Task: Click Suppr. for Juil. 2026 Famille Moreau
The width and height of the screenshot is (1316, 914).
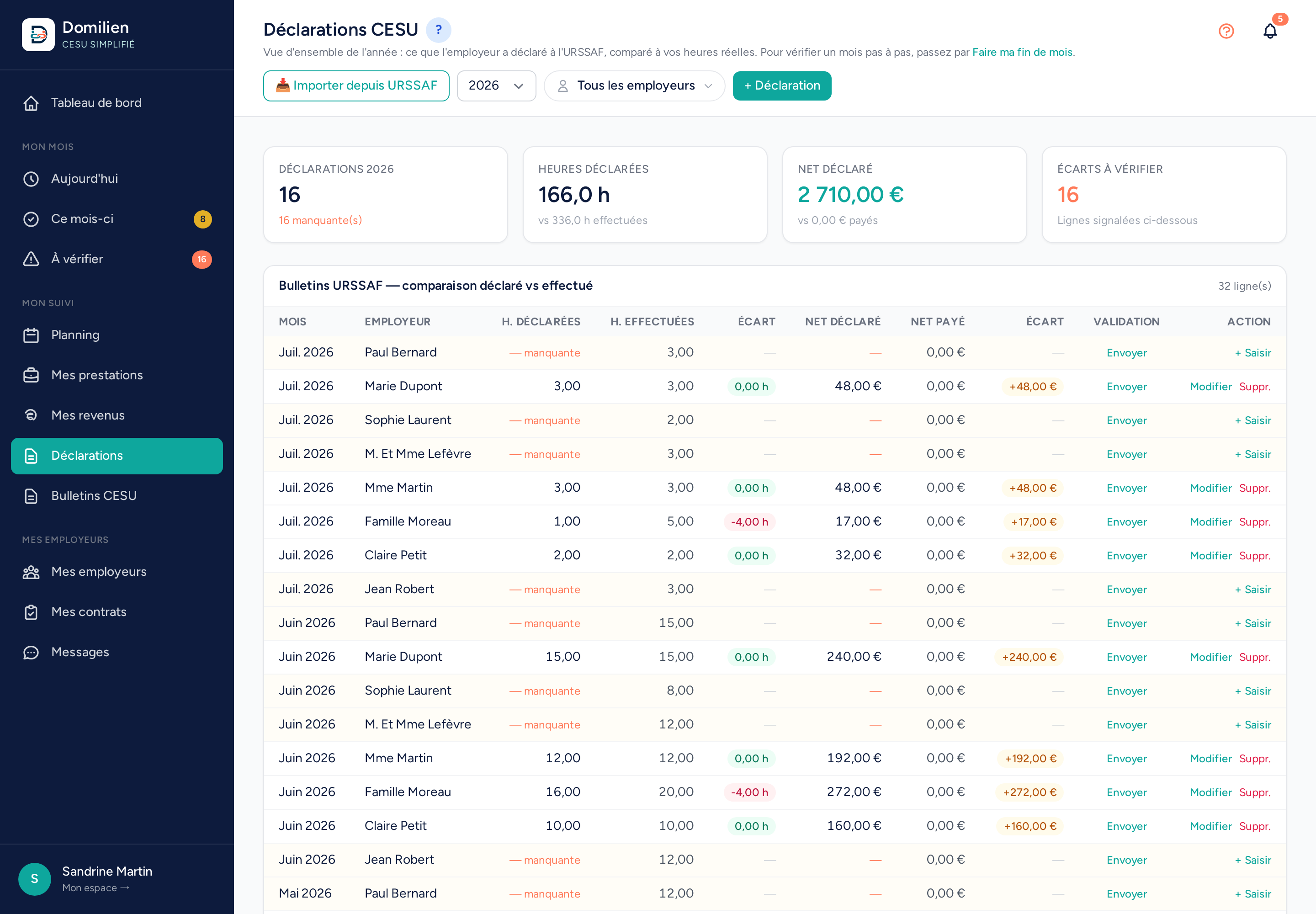Action: coord(1254,522)
